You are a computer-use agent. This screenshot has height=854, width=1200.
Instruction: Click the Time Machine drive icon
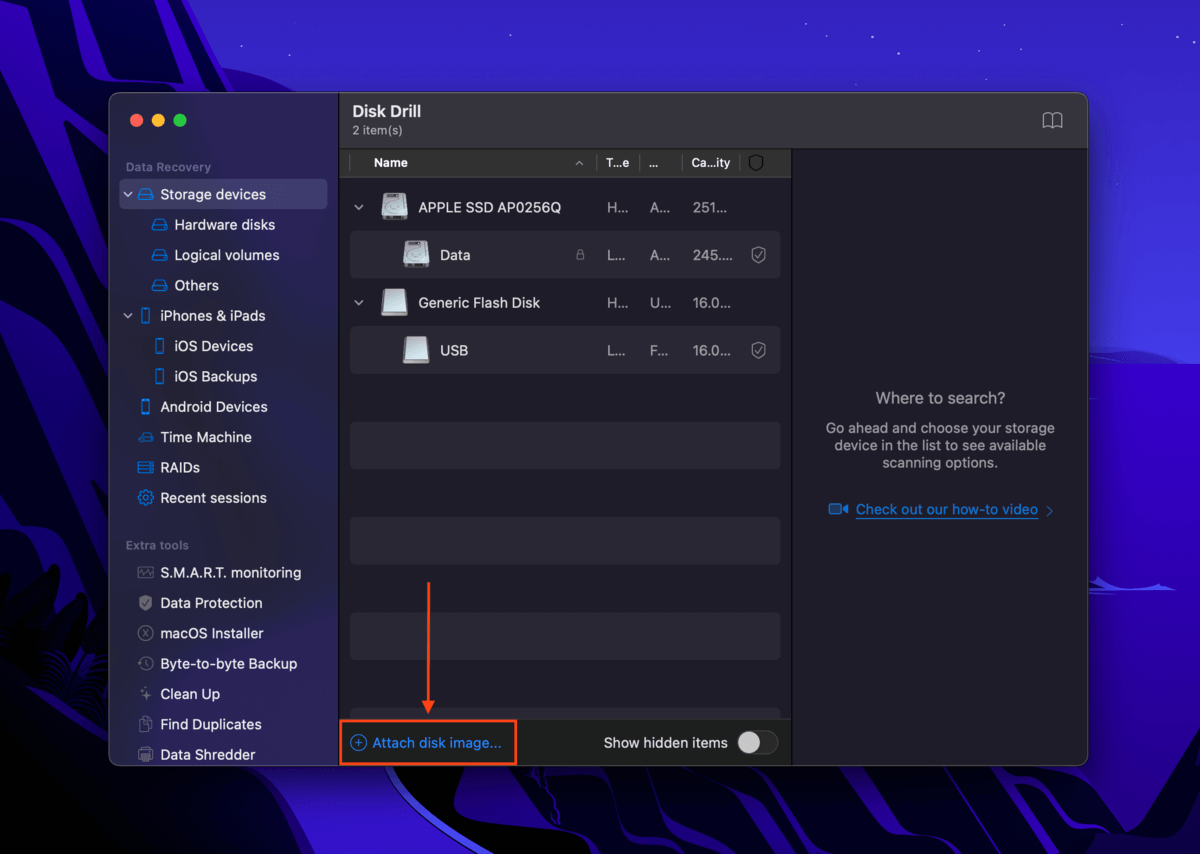click(145, 437)
